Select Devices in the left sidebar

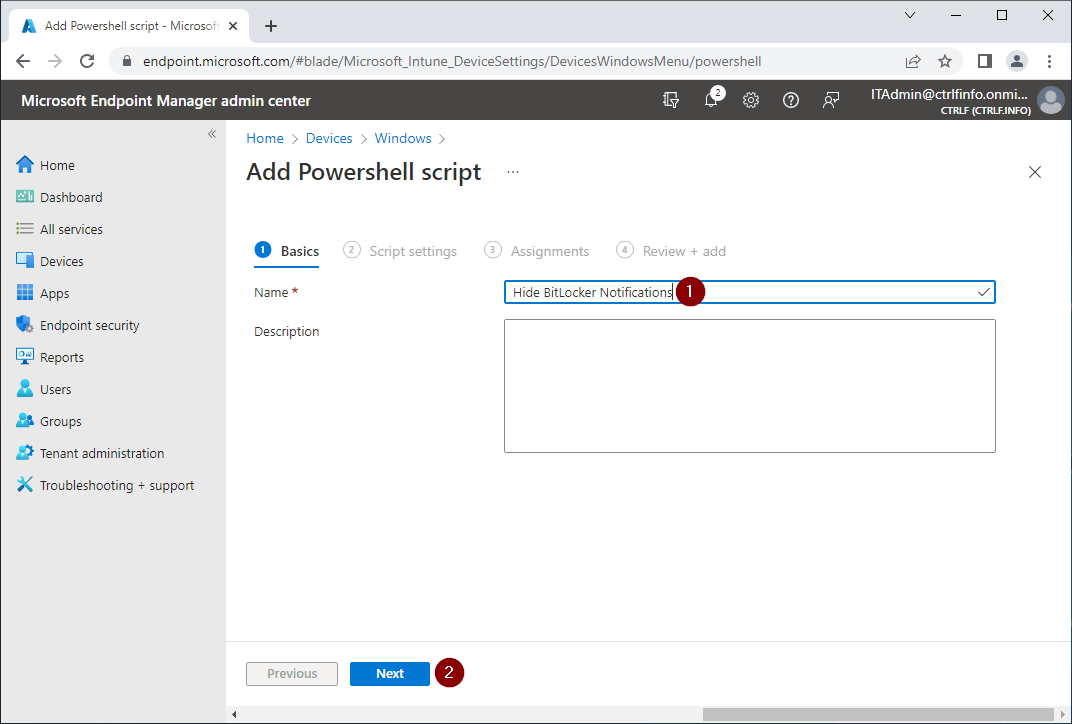[x=61, y=260]
